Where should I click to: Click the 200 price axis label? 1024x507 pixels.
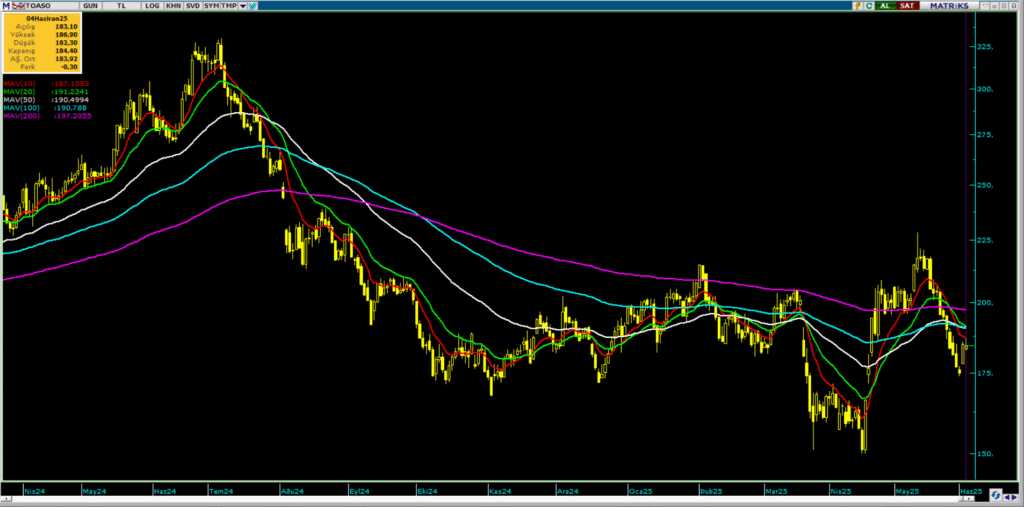985,303
